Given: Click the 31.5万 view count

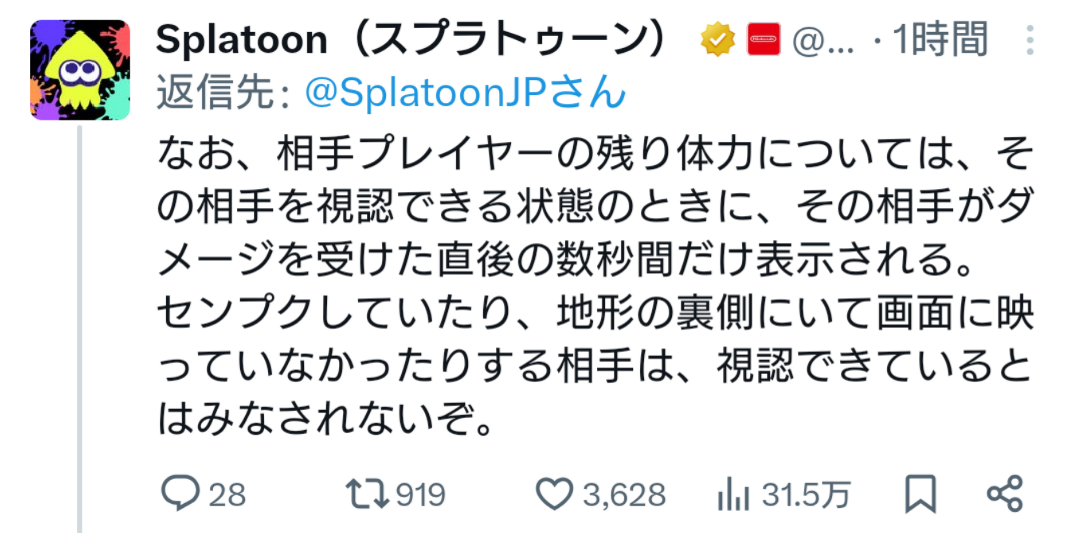Looking at the screenshot, I should (805, 494).
